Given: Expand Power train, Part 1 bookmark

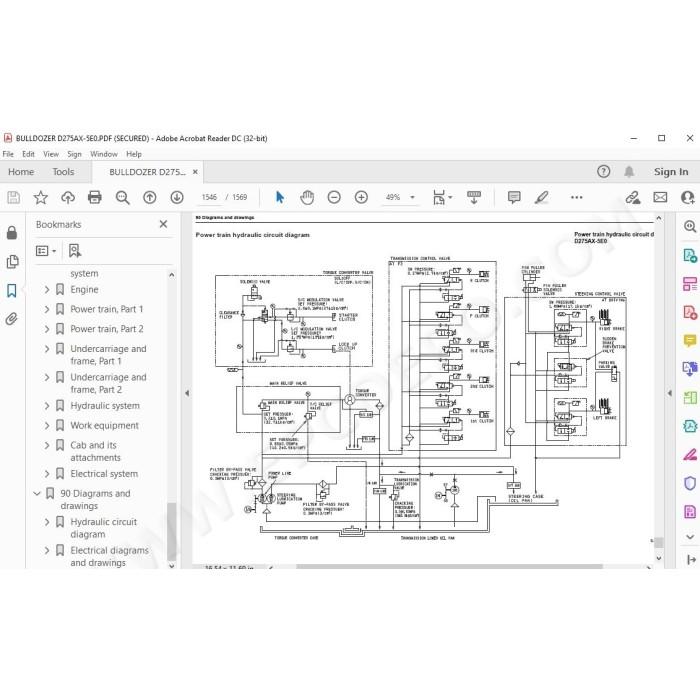Looking at the screenshot, I should coord(47,309).
